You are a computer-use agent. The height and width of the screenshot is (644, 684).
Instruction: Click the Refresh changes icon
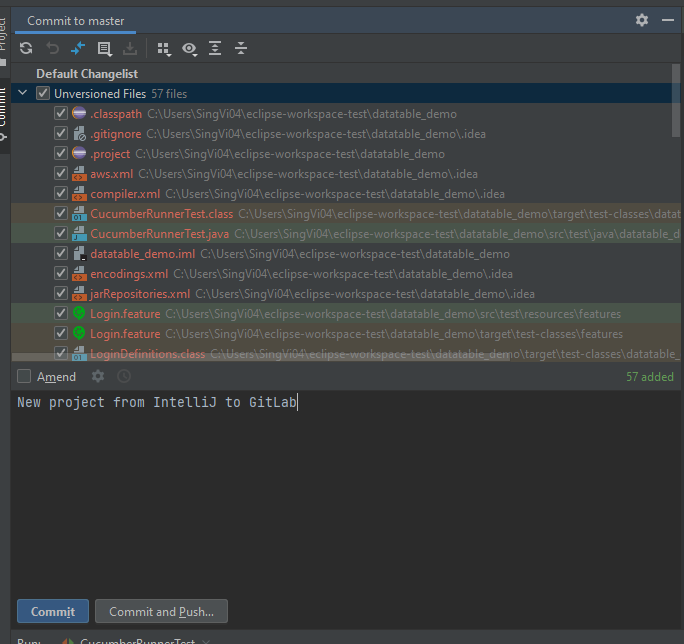tap(26, 48)
